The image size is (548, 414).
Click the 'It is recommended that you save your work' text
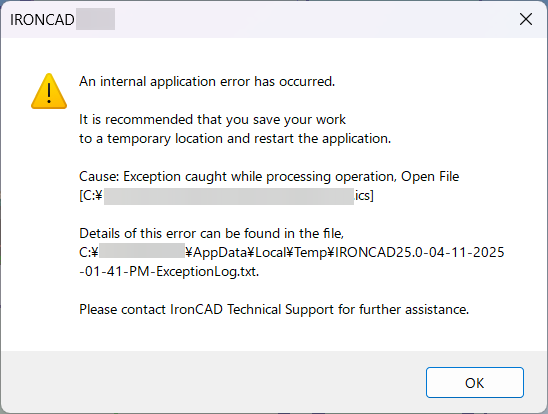click(212, 119)
